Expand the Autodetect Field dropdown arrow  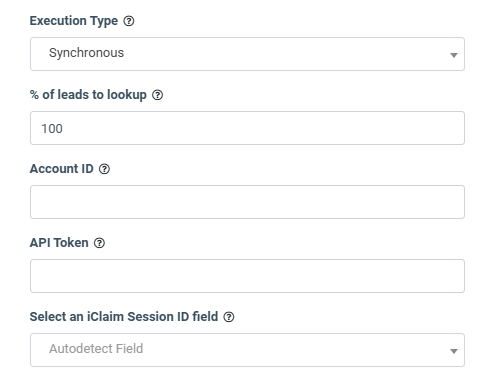(x=453, y=351)
